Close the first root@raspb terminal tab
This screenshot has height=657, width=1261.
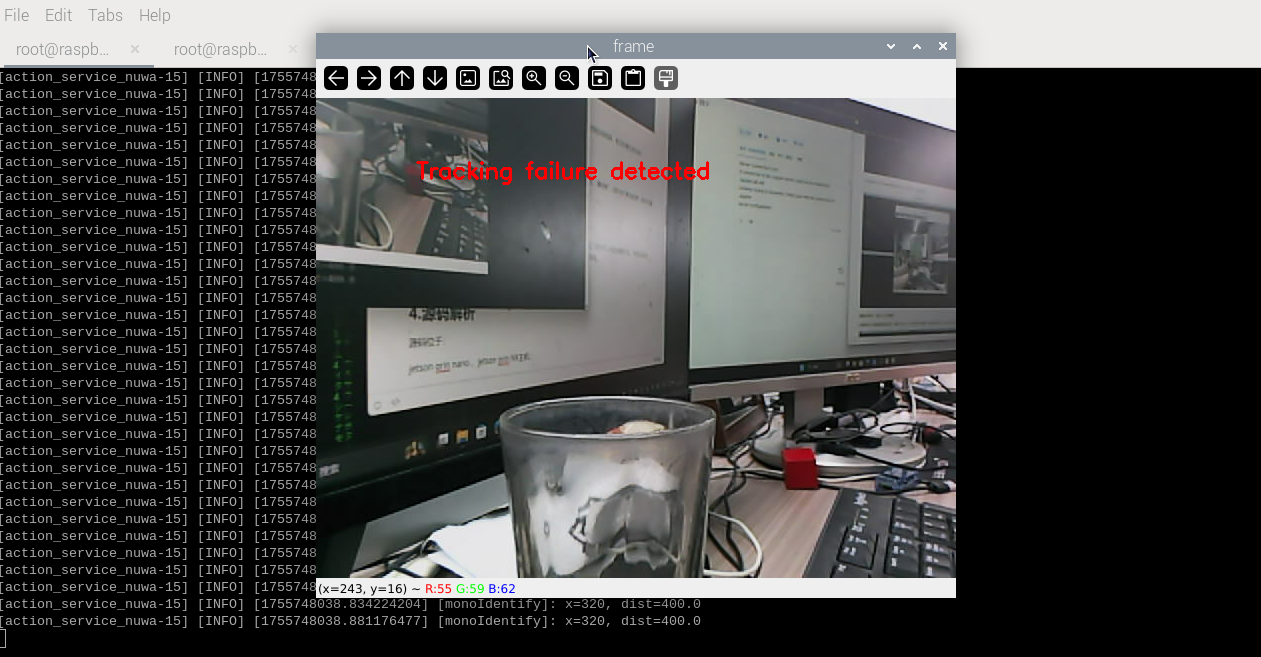(x=135, y=49)
